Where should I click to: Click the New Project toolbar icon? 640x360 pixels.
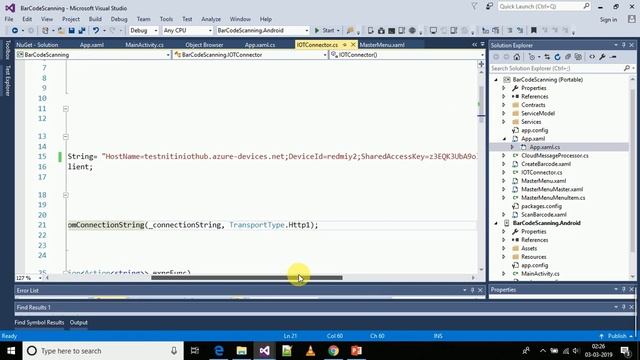pos(45,31)
